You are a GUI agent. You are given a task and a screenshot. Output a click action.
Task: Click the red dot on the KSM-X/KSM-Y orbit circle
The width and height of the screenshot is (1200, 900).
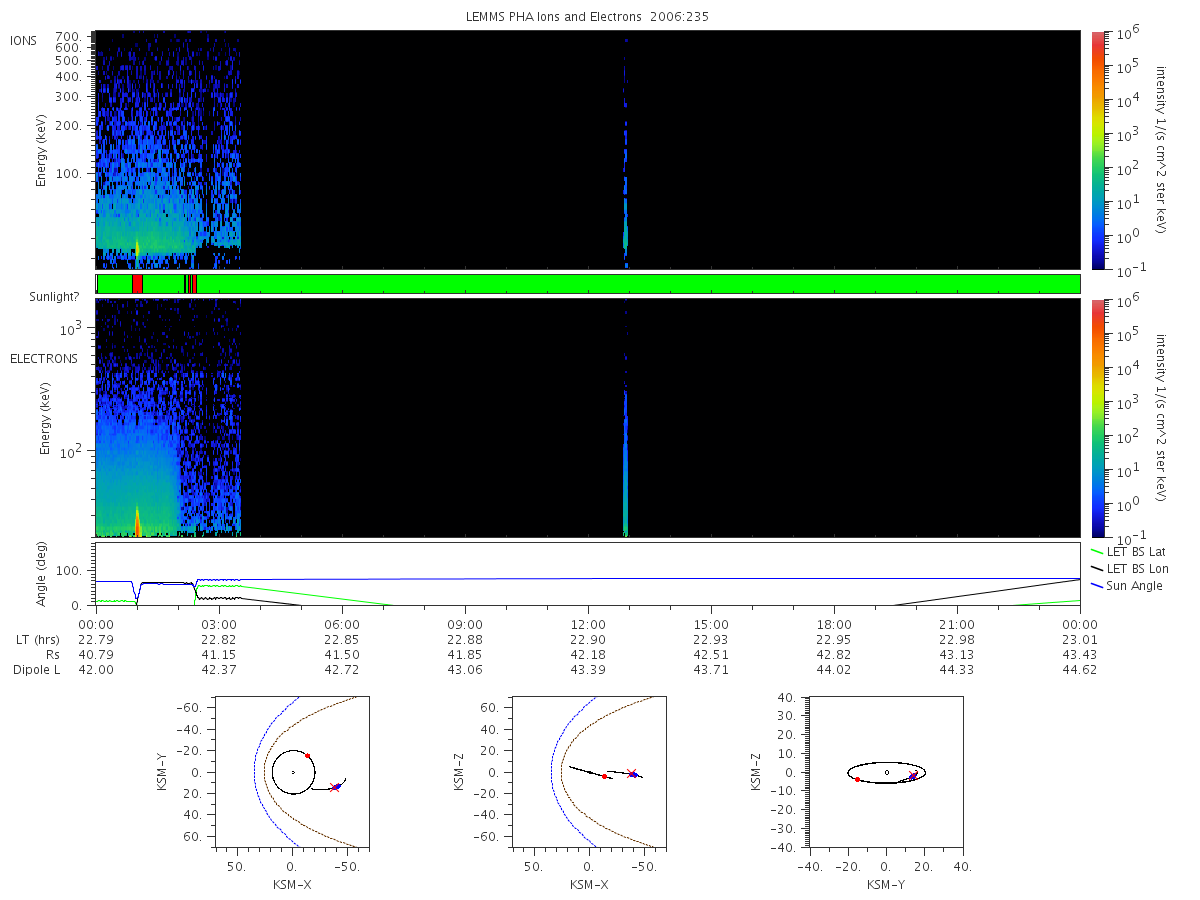(x=307, y=756)
